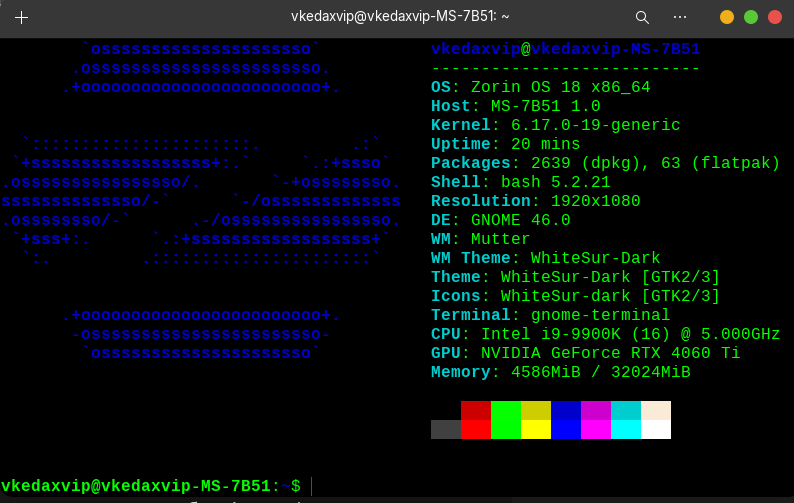Maximize the window using the green button
The width and height of the screenshot is (794, 503).
pyautogui.click(x=751, y=17)
